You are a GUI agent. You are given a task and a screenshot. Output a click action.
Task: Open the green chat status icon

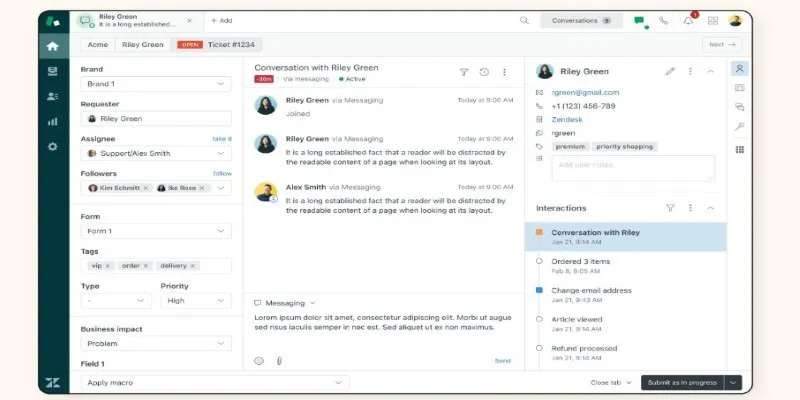[x=639, y=21]
